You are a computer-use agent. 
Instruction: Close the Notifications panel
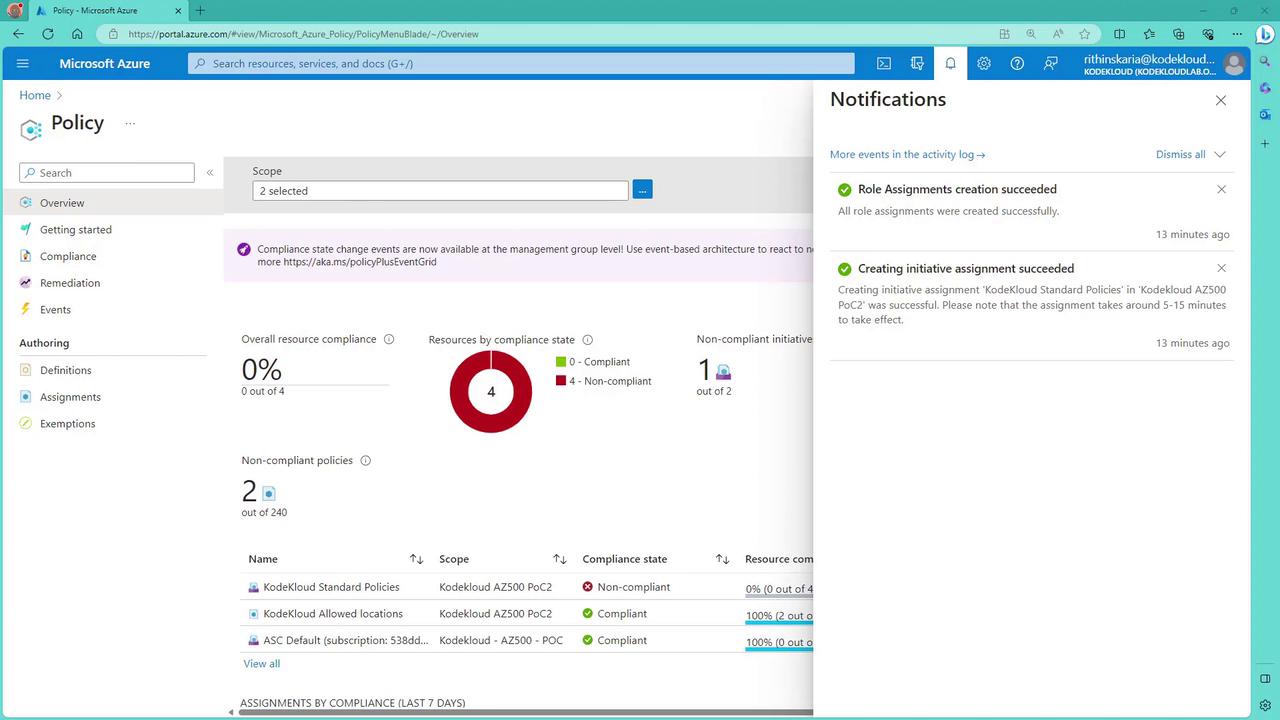pos(1221,100)
